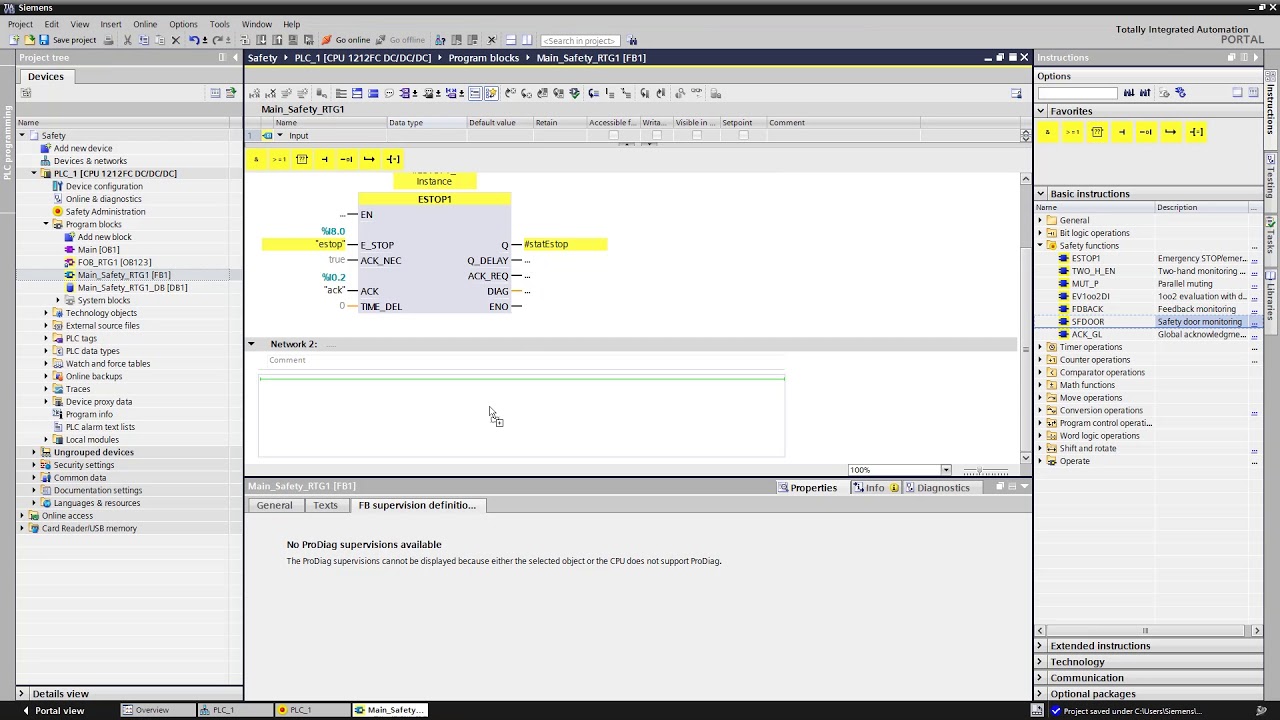This screenshot has width=1280, height=720.
Task: Click the OR (>=1) favorite in editor bar
Action: pyautogui.click(x=279, y=159)
